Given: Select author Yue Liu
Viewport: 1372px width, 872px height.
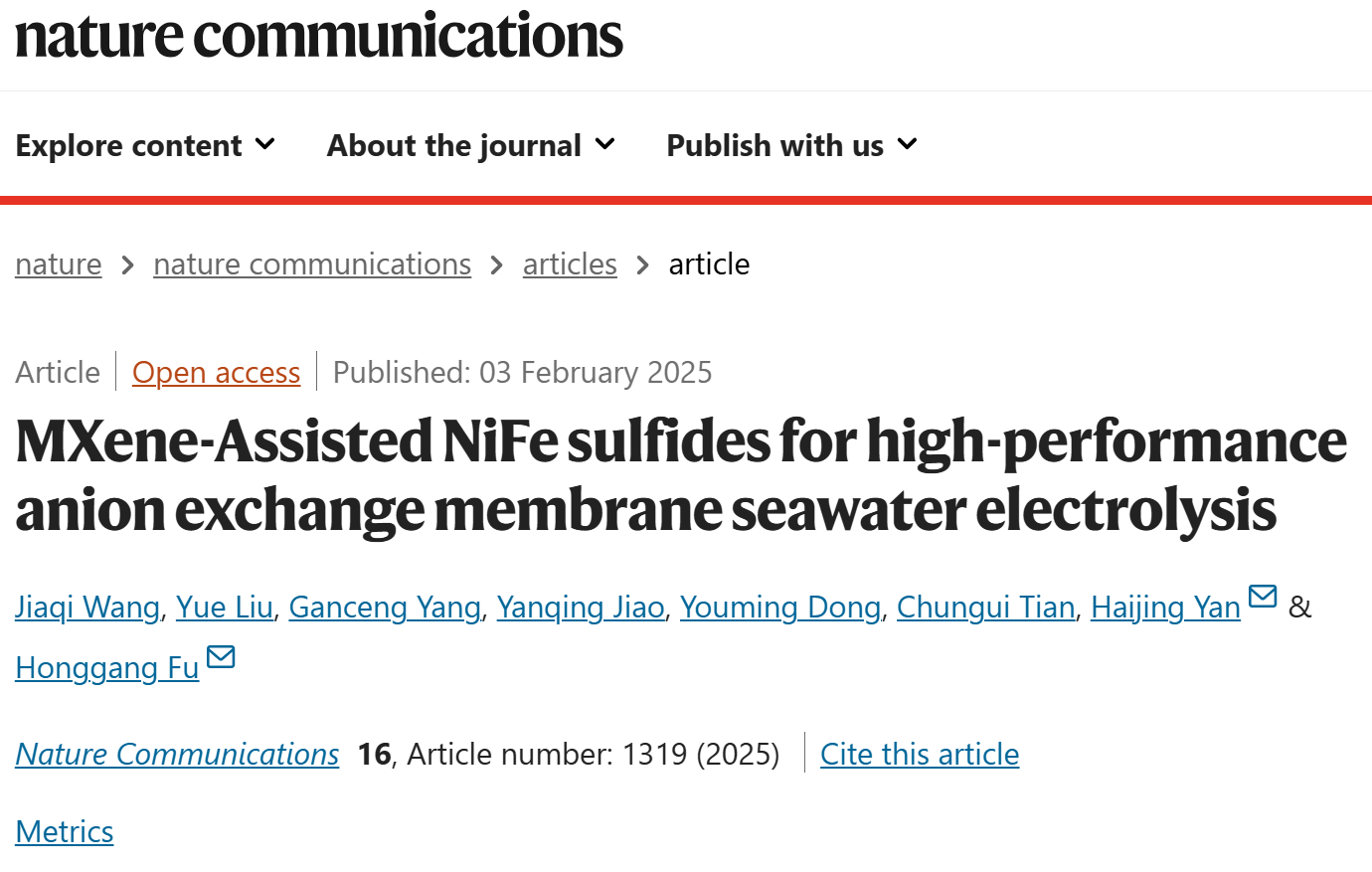Looking at the screenshot, I should [225, 608].
